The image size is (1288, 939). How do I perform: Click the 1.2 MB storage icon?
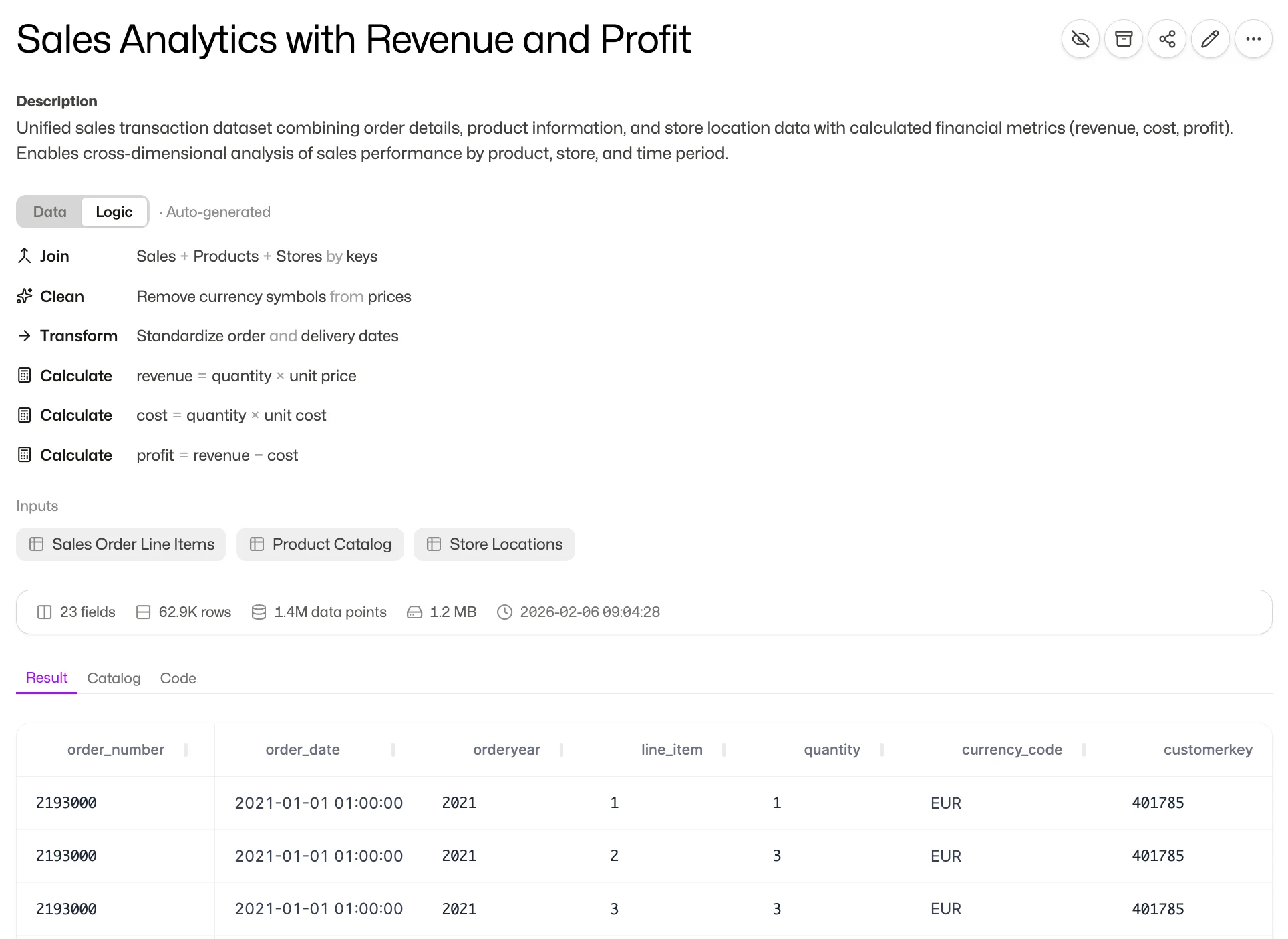click(414, 612)
